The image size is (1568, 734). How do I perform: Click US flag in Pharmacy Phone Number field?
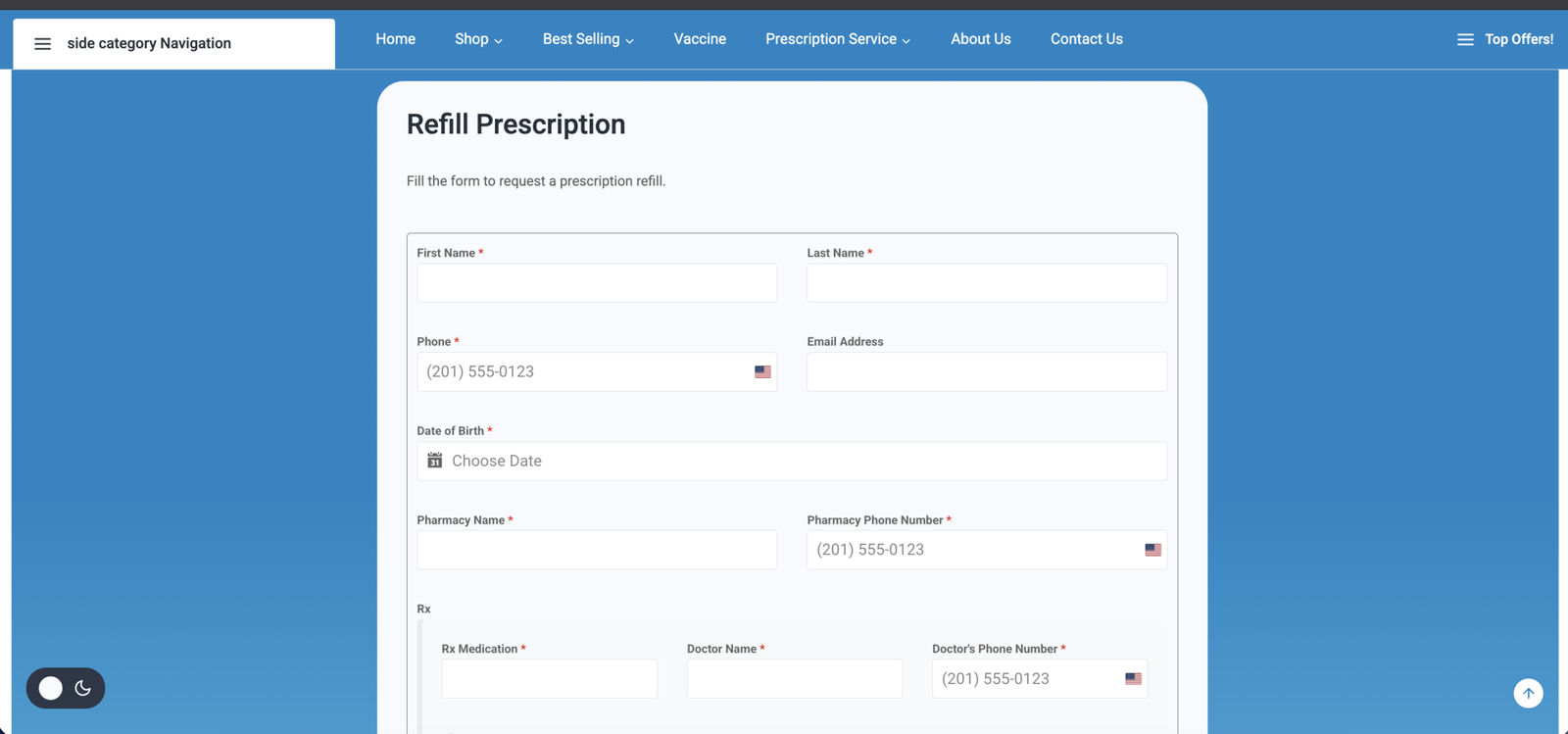pos(1152,550)
